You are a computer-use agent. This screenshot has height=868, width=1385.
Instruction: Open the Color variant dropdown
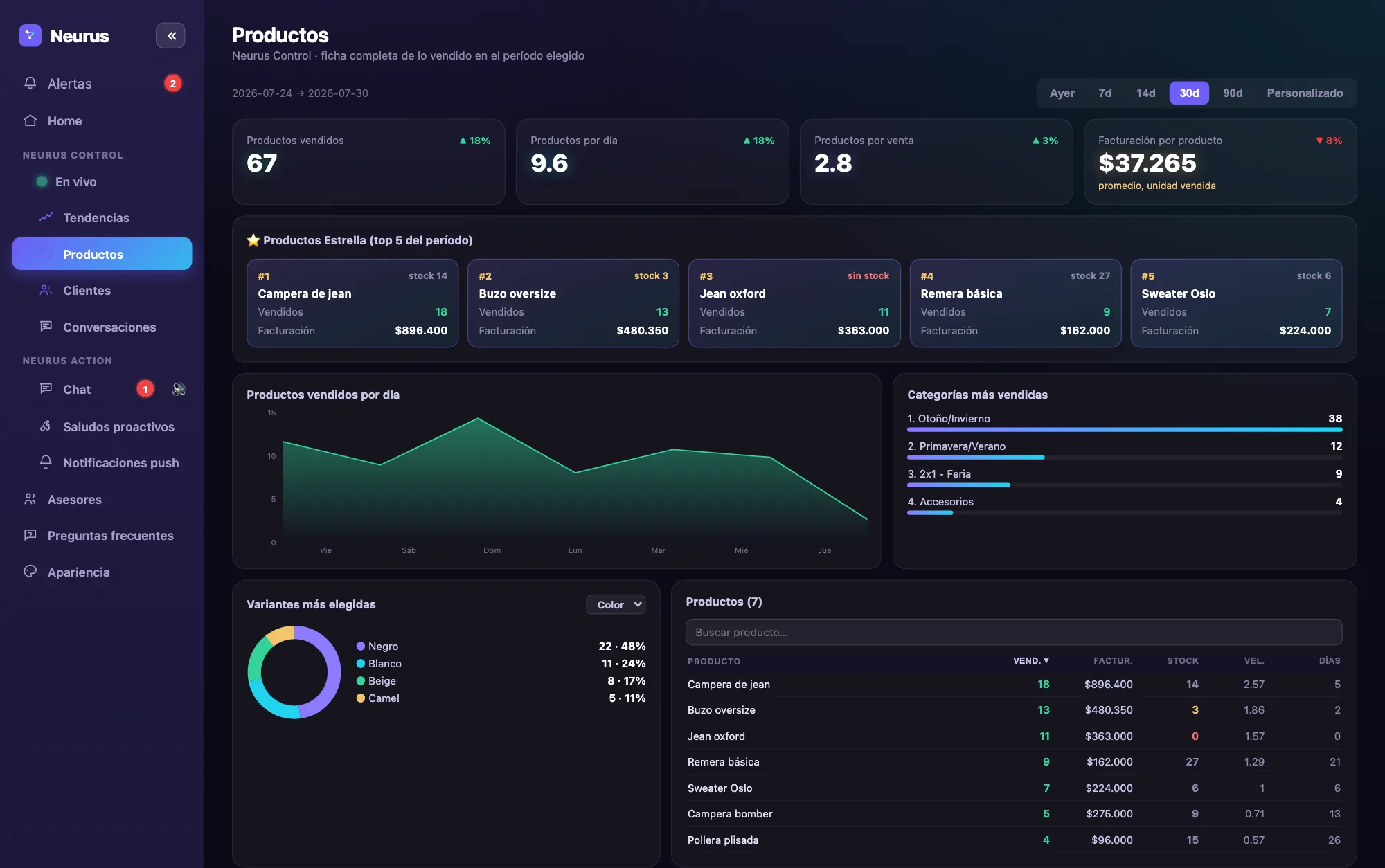click(x=616, y=604)
